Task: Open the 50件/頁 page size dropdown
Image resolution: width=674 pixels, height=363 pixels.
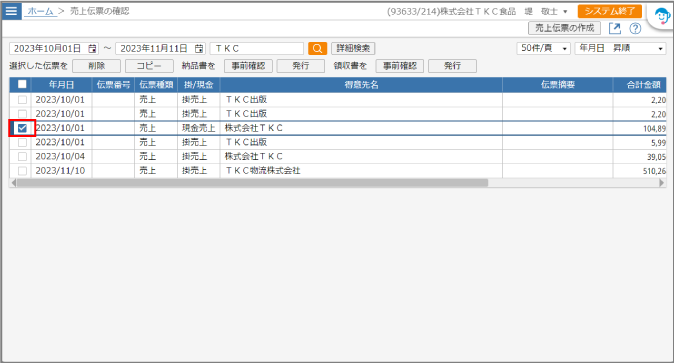Action: tap(543, 49)
